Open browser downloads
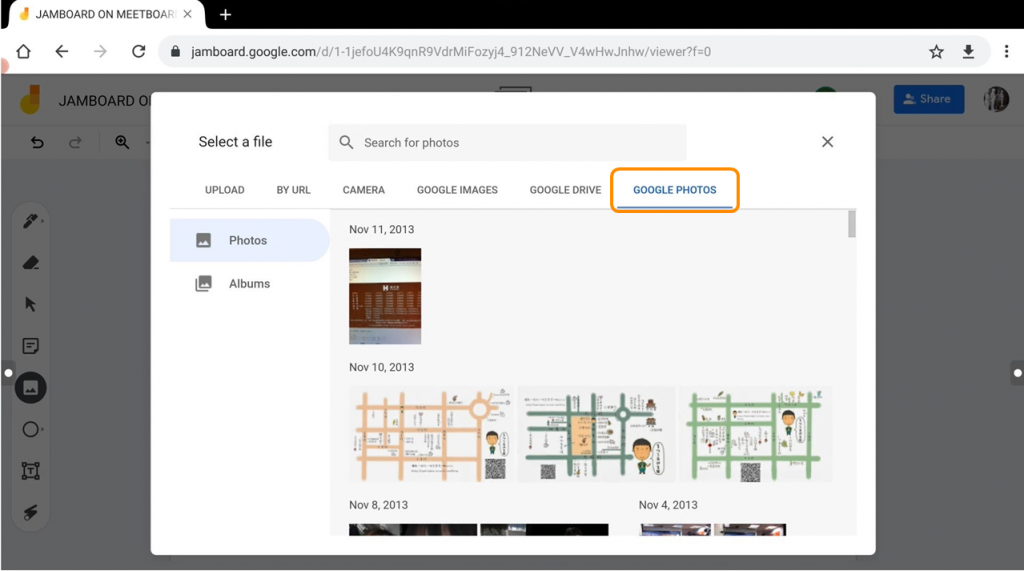Viewport: 1024px width, 571px height. tap(968, 52)
